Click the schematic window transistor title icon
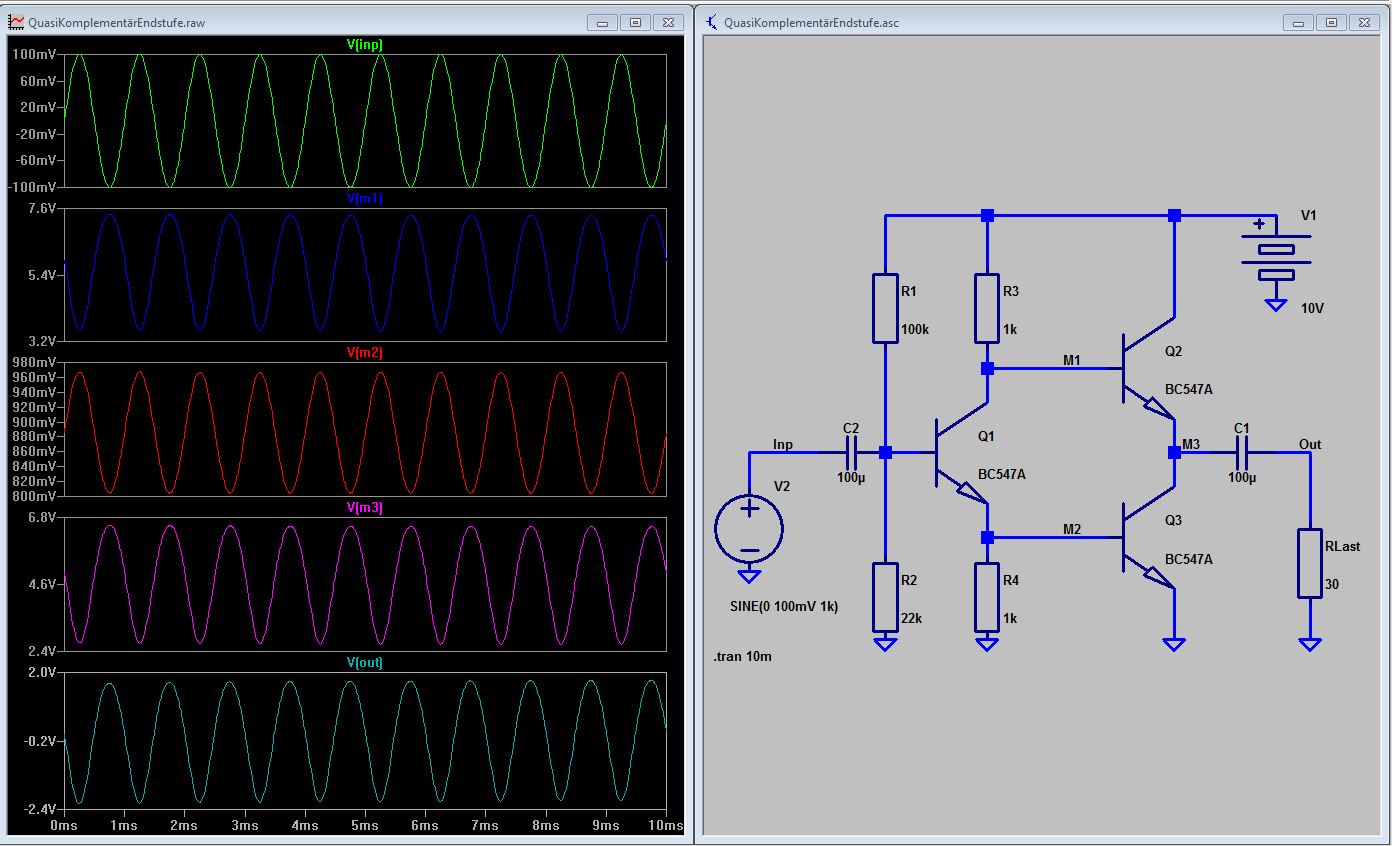Viewport: 1393px width, 846px height. (x=711, y=22)
